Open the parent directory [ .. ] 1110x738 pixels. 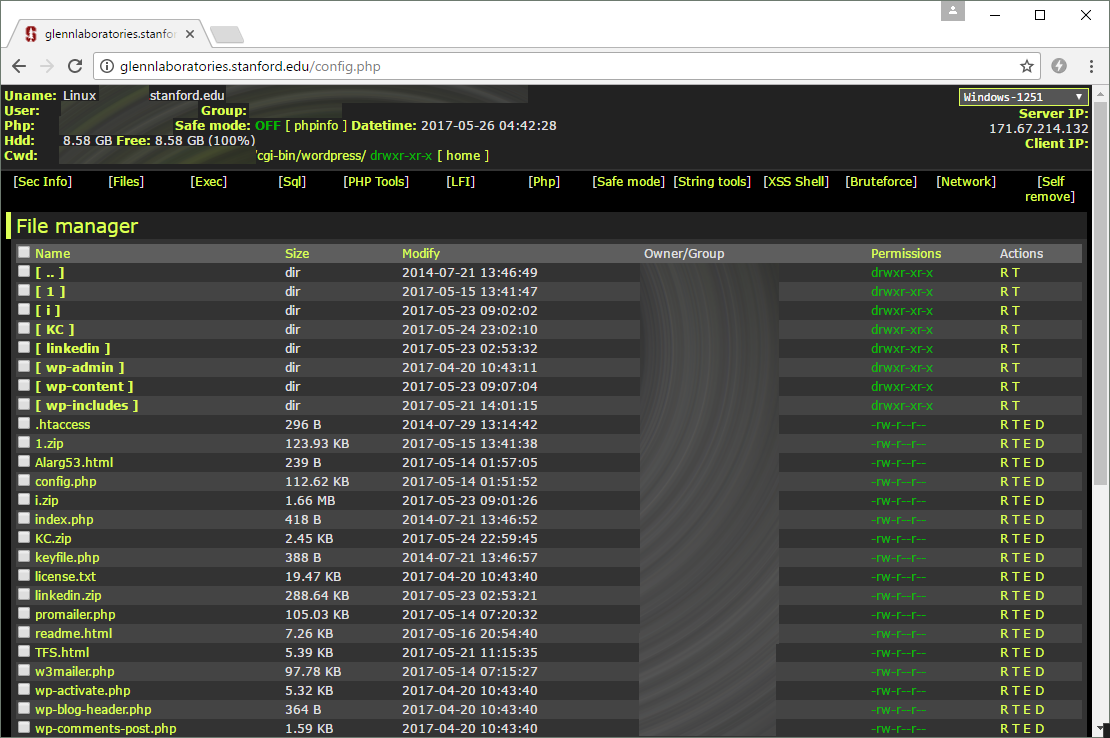pos(50,272)
